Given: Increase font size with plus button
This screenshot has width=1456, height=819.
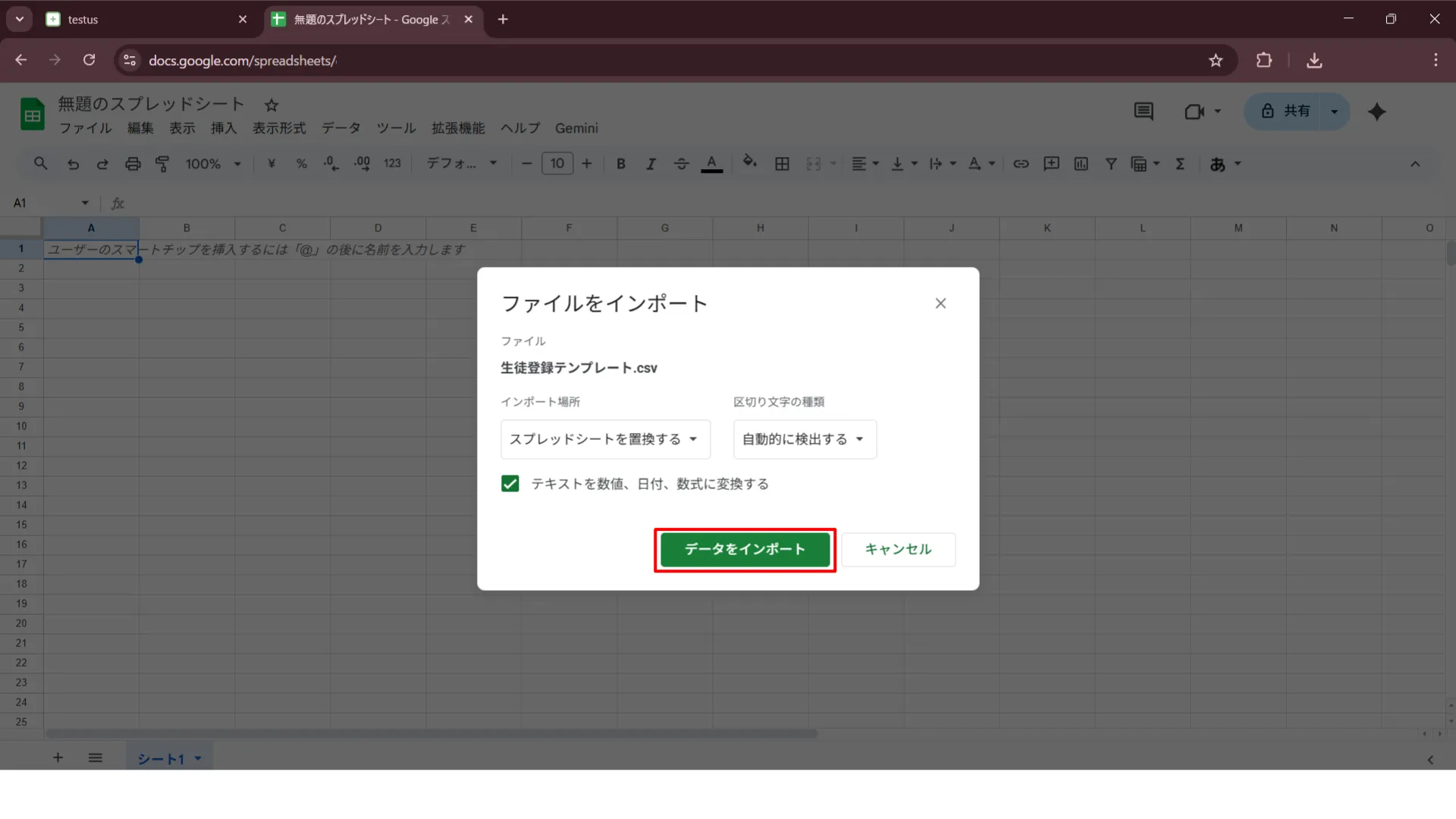Looking at the screenshot, I should pyautogui.click(x=587, y=164).
